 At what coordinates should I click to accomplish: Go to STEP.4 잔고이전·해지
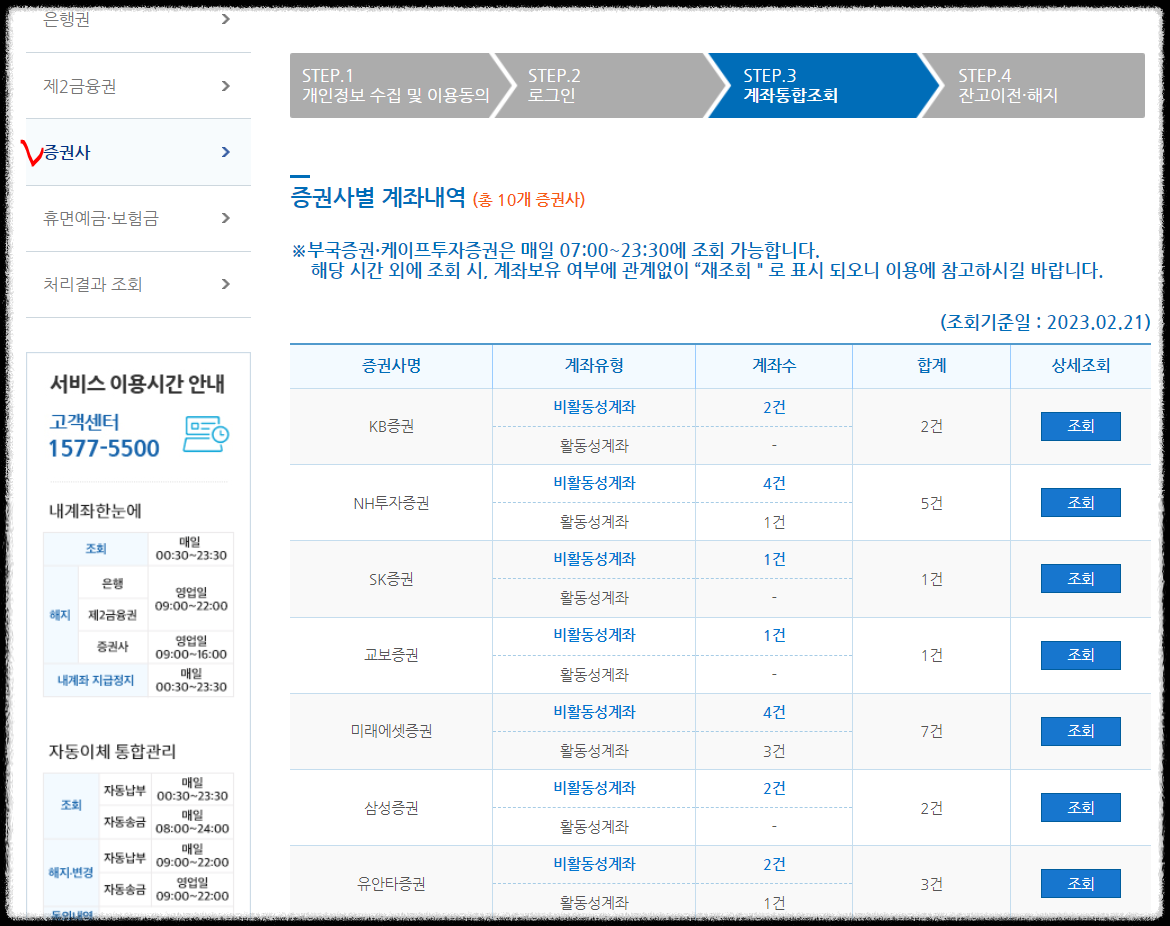click(1033, 86)
